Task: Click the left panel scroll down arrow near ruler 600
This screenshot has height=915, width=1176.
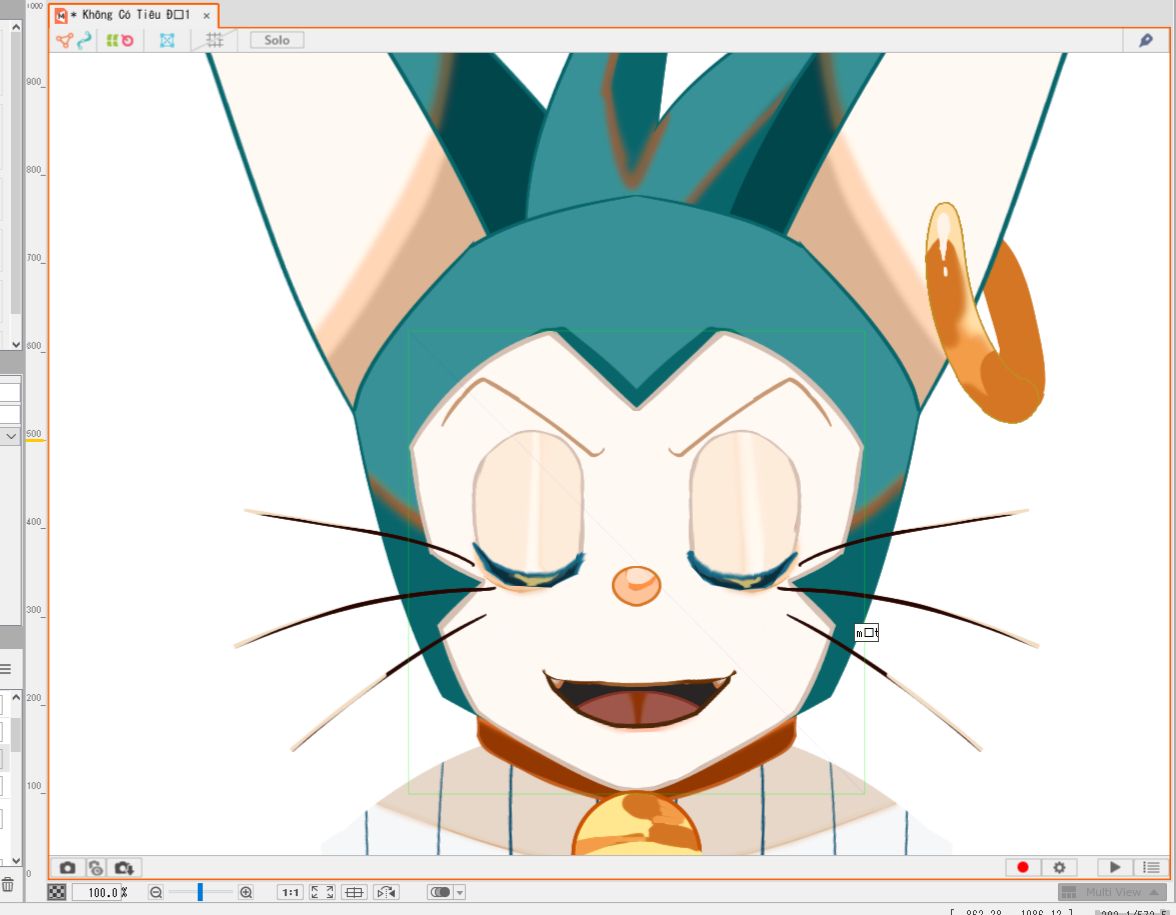Action: 16,344
